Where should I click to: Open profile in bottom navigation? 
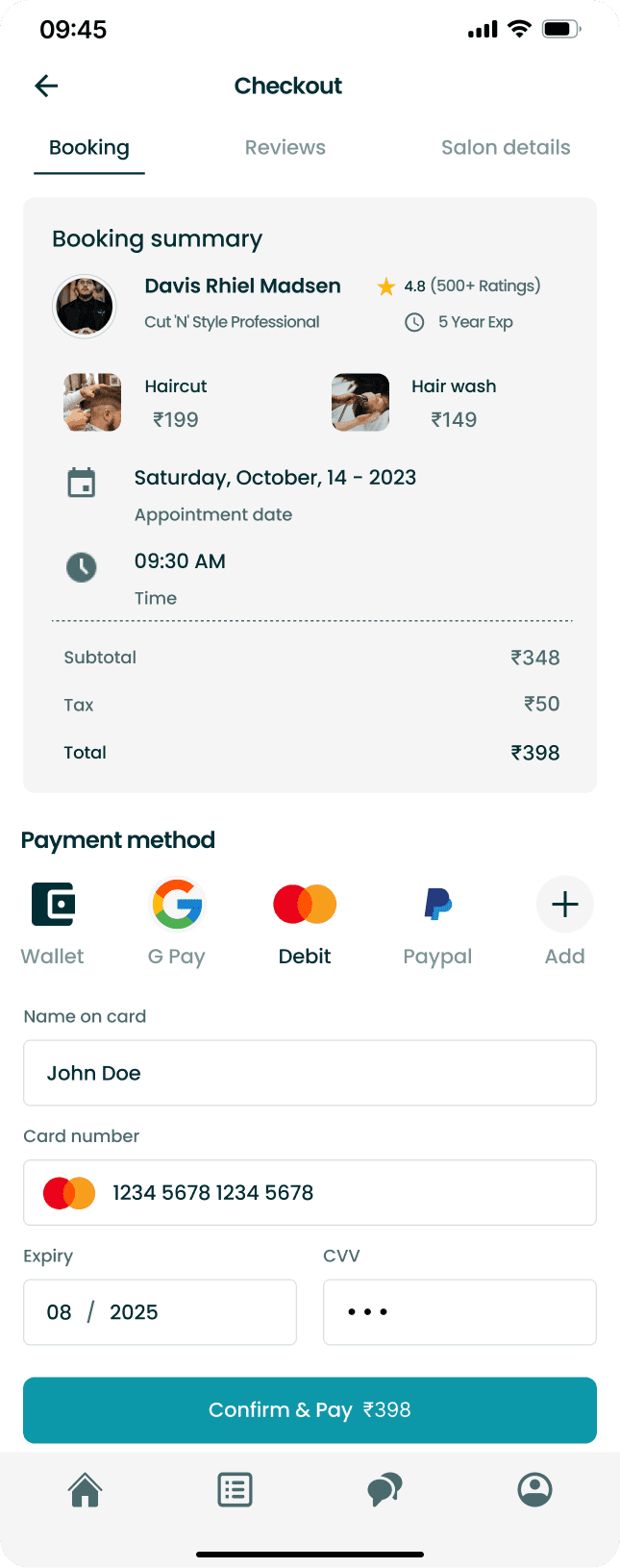[x=534, y=1490]
